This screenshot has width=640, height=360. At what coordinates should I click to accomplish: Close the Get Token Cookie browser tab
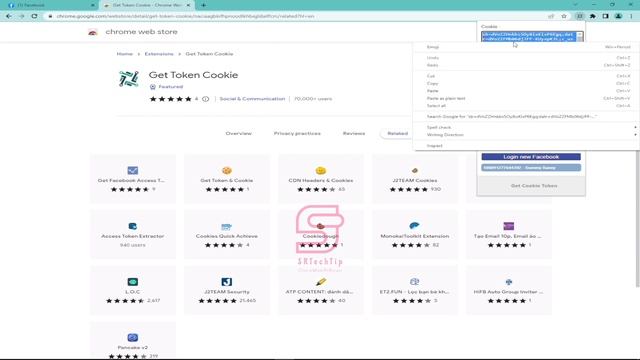pyautogui.click(x=188, y=5)
